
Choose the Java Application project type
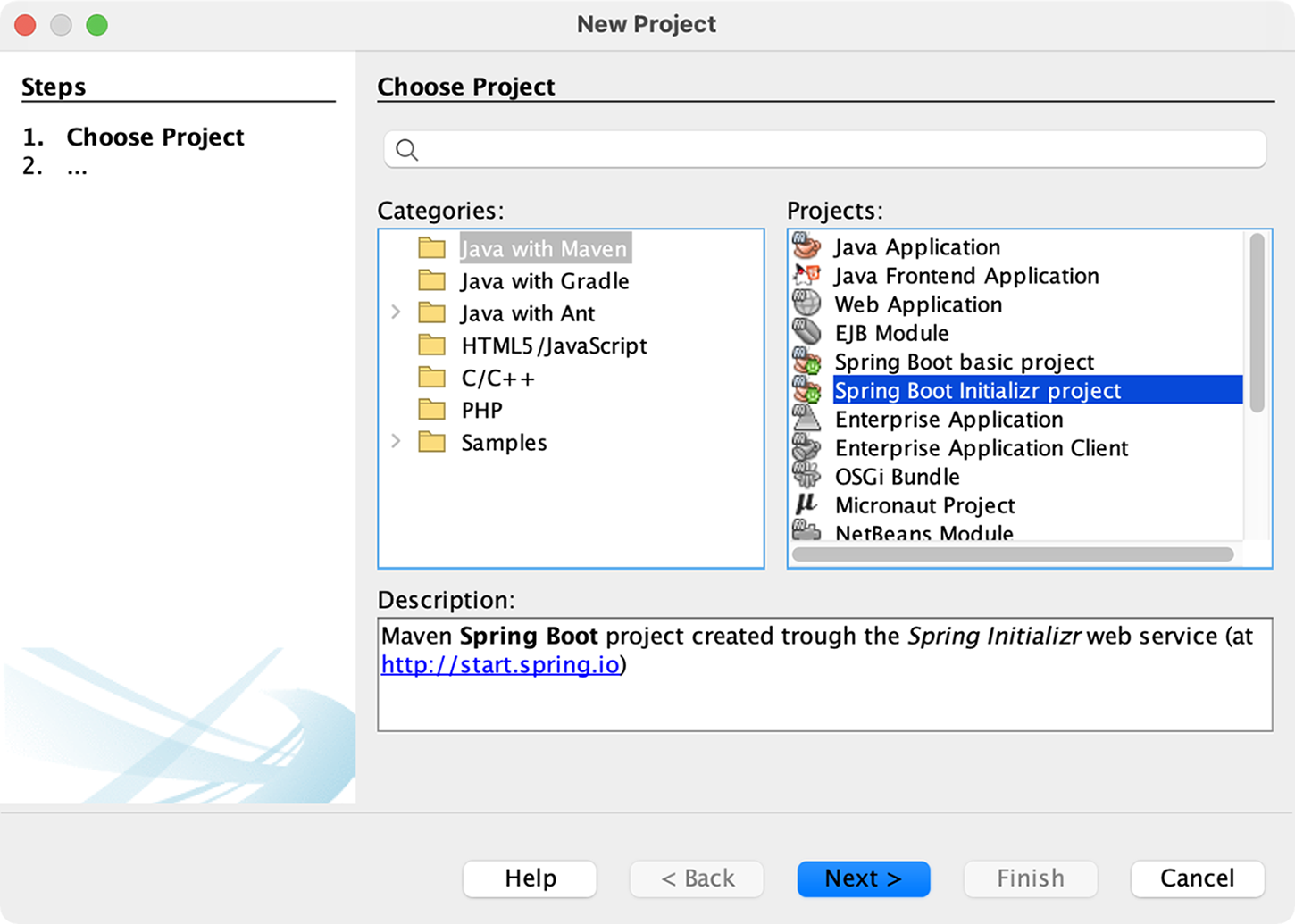pos(917,246)
